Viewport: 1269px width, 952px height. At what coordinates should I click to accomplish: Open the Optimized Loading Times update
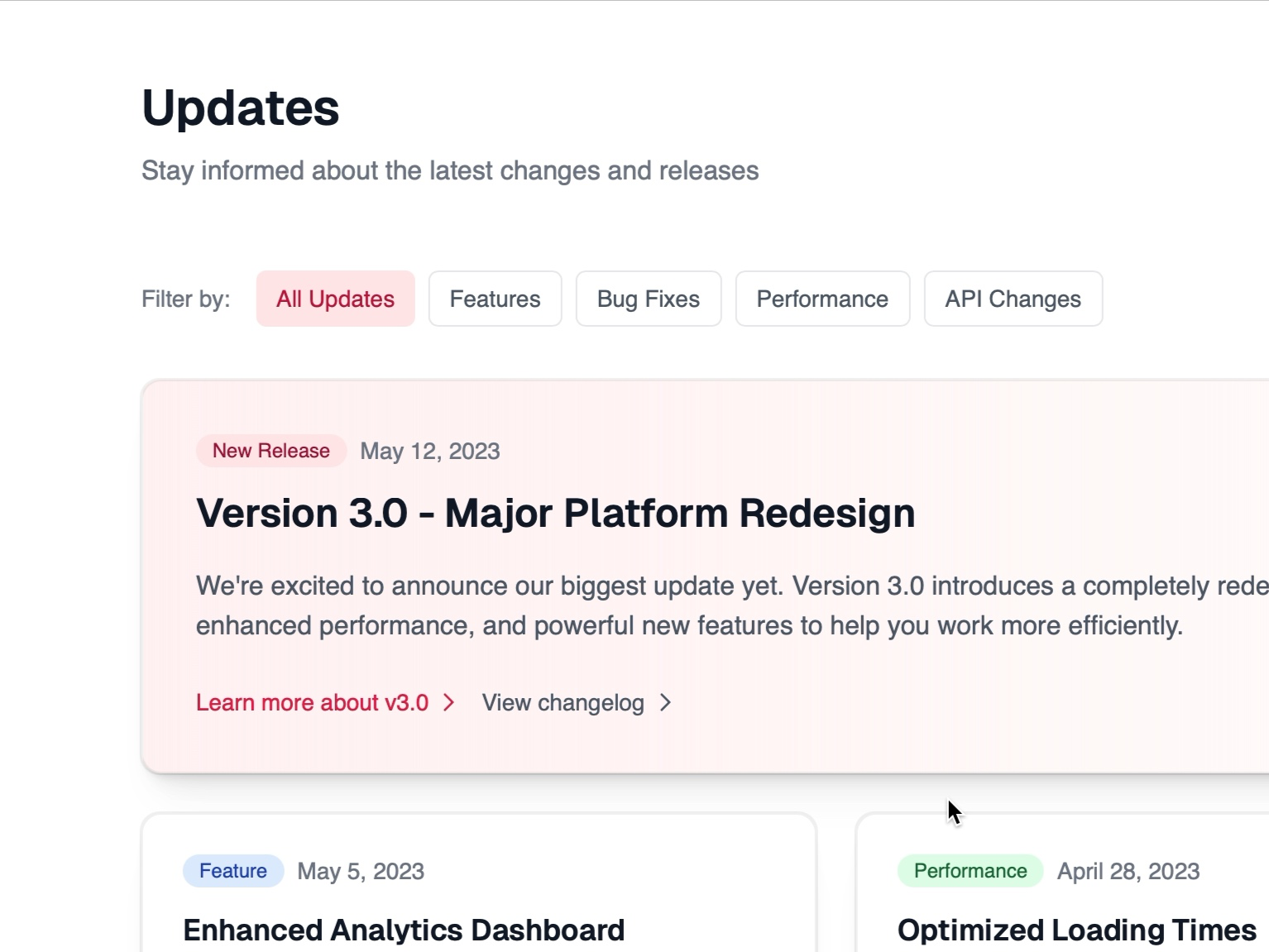click(x=1078, y=929)
